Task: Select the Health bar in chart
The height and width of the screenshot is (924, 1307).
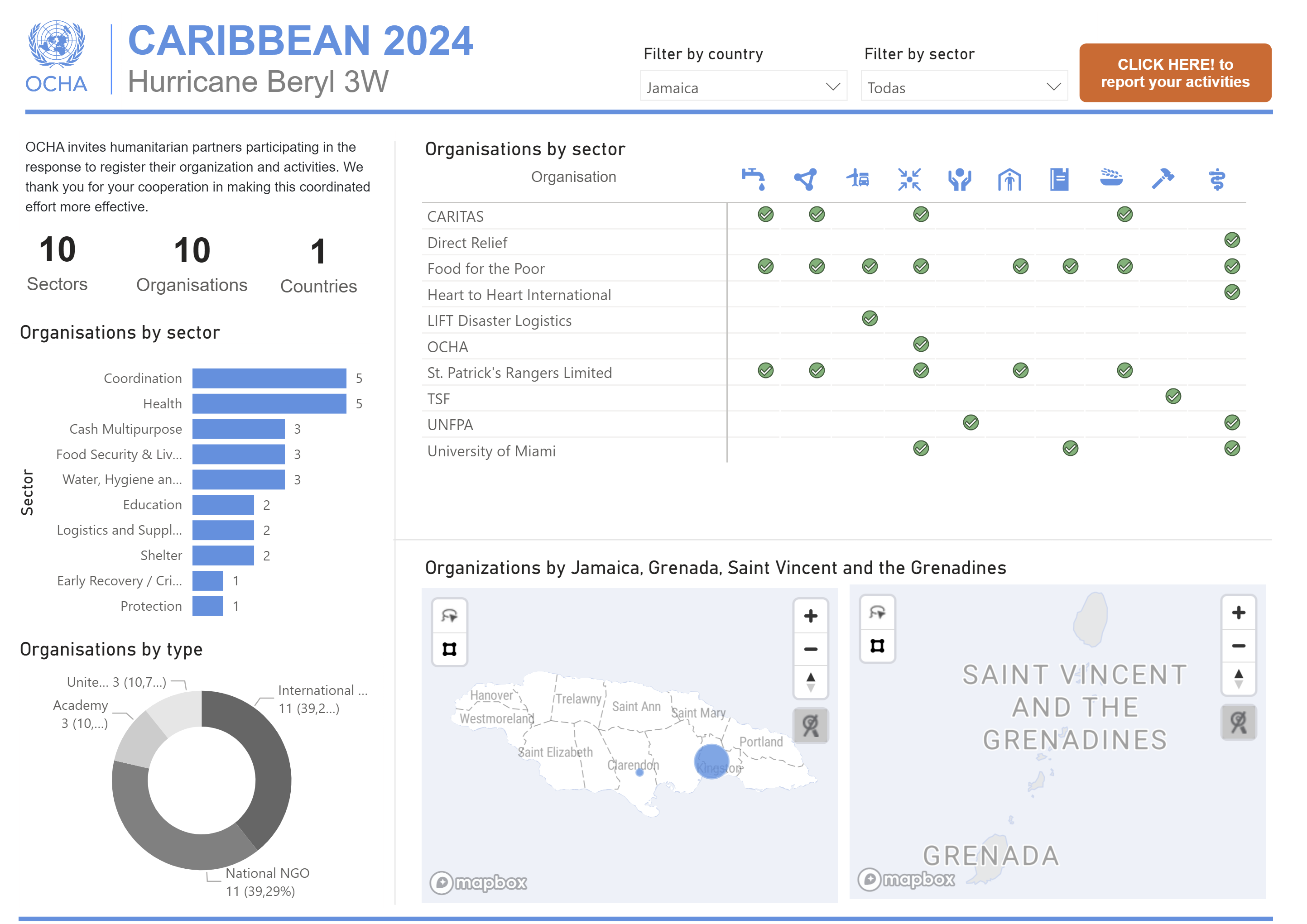Action: (x=269, y=403)
